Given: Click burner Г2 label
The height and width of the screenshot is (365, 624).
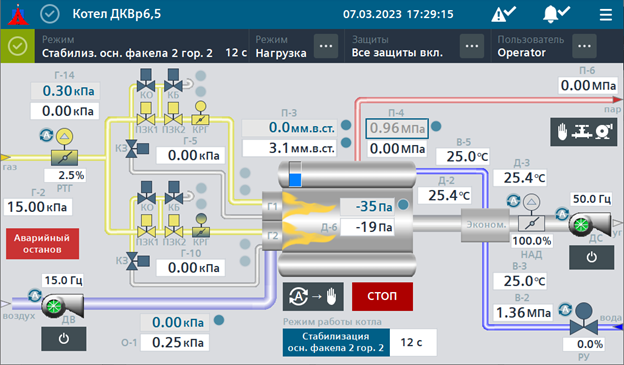Looking at the screenshot, I should (x=273, y=236).
